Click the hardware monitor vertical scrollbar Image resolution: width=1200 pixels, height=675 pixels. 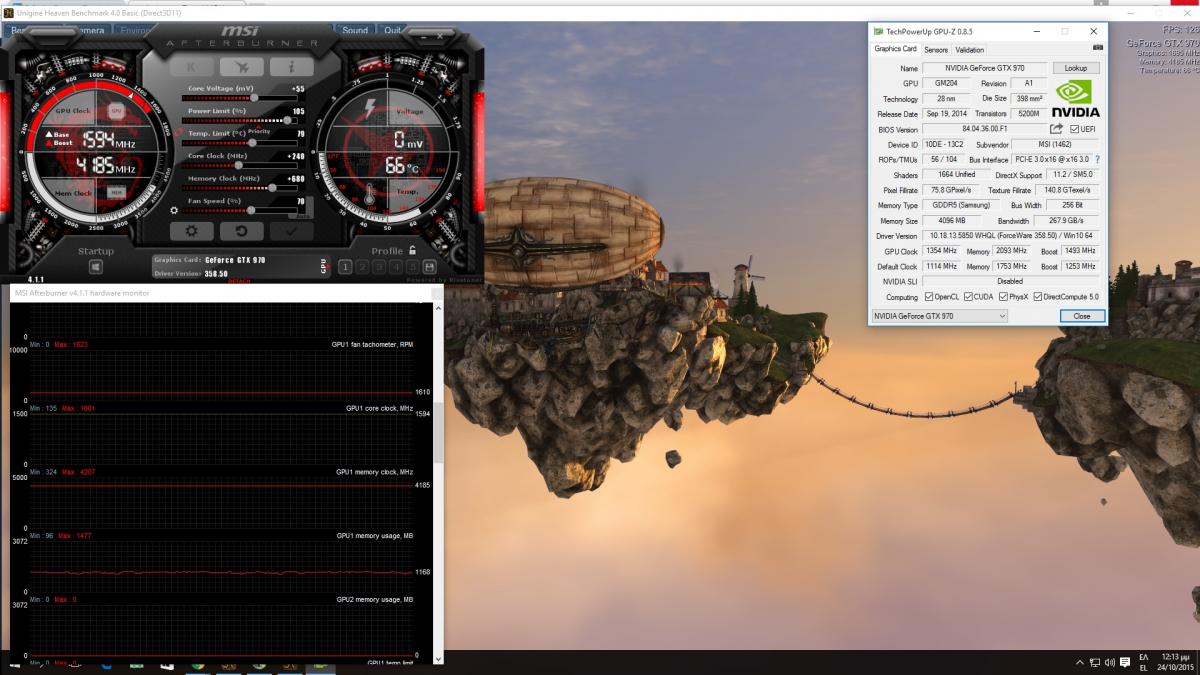tap(439, 433)
